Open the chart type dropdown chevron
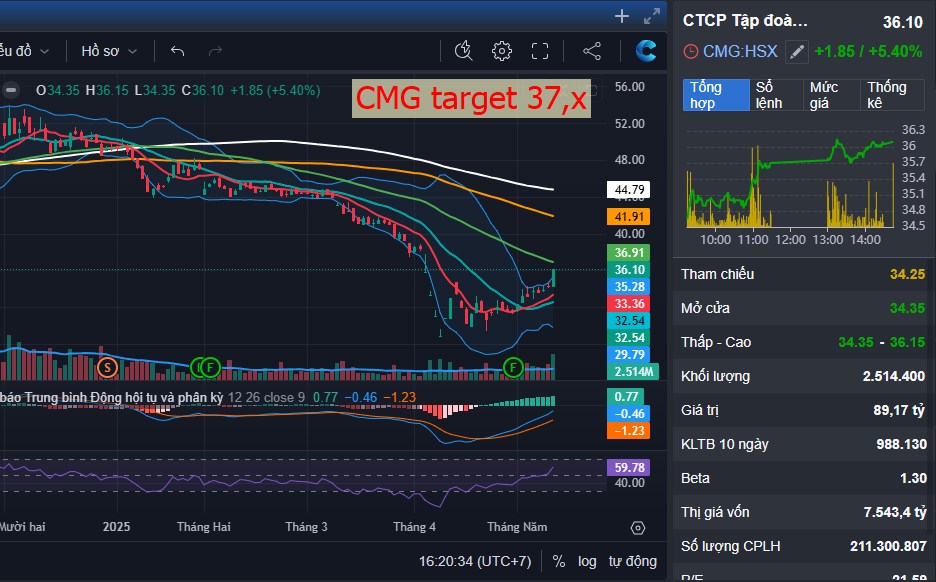Image resolution: width=936 pixels, height=582 pixels. coord(44,51)
